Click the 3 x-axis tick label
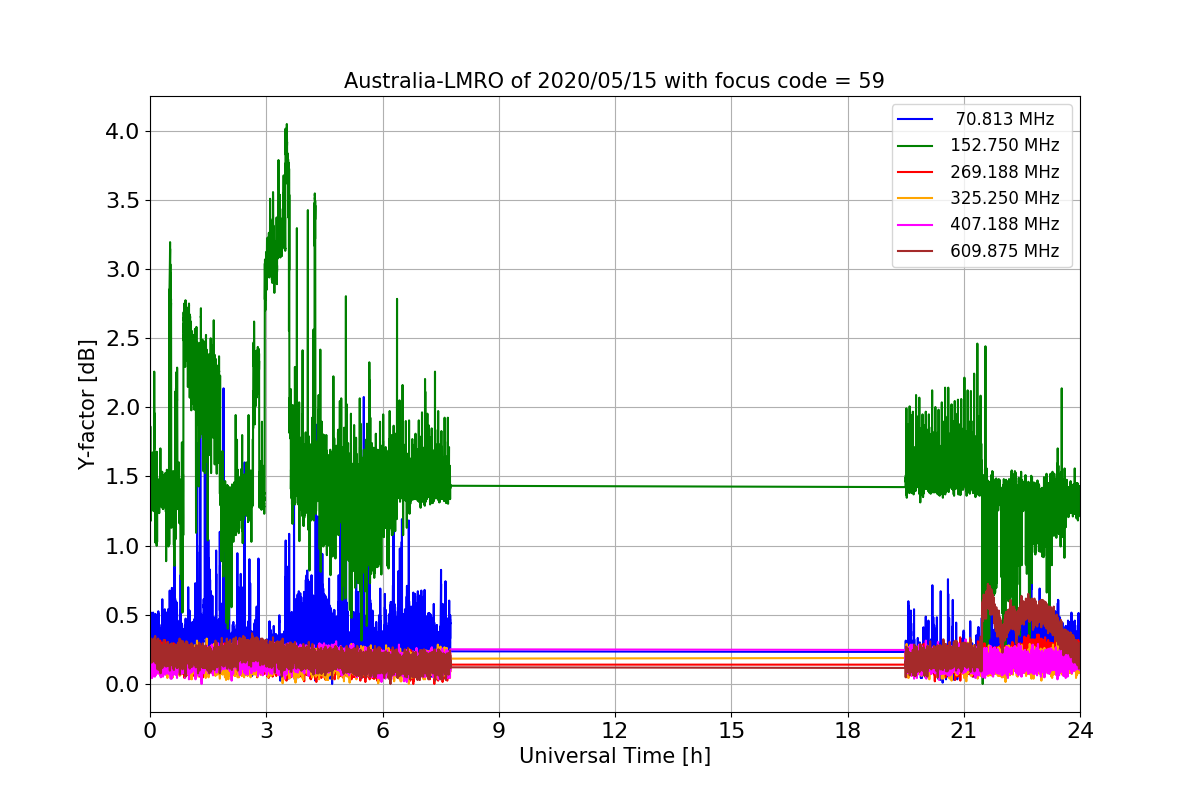1200x800 pixels. pyautogui.click(x=266, y=730)
